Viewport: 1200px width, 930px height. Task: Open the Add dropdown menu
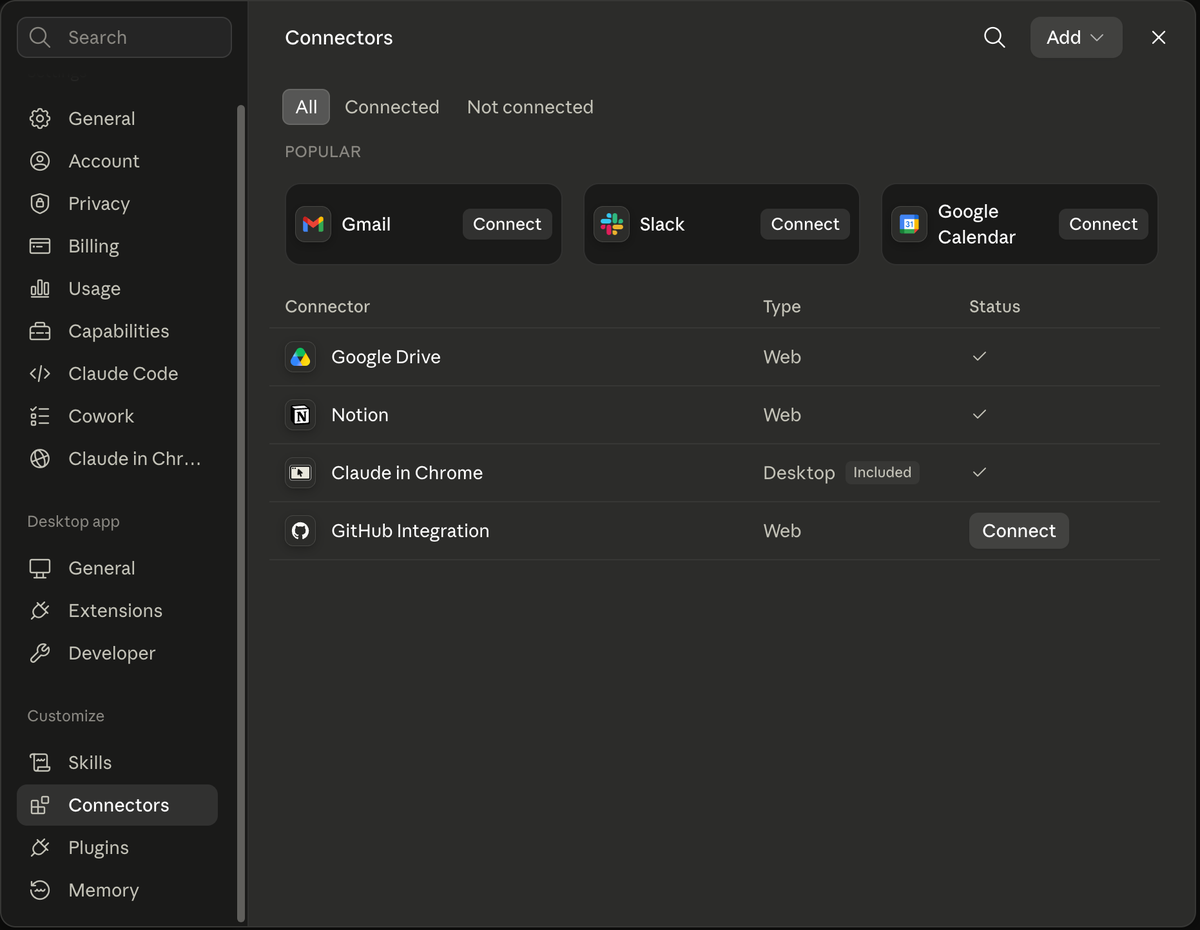(1076, 37)
